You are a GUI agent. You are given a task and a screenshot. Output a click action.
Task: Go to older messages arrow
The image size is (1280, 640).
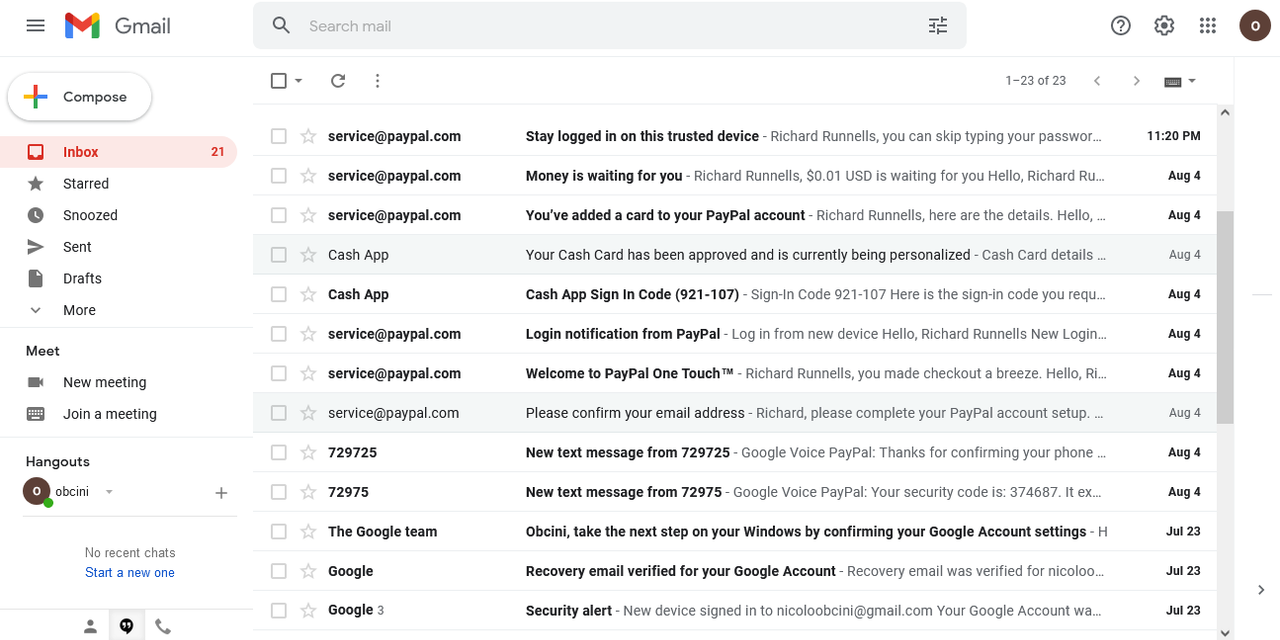pyautogui.click(x=1136, y=81)
